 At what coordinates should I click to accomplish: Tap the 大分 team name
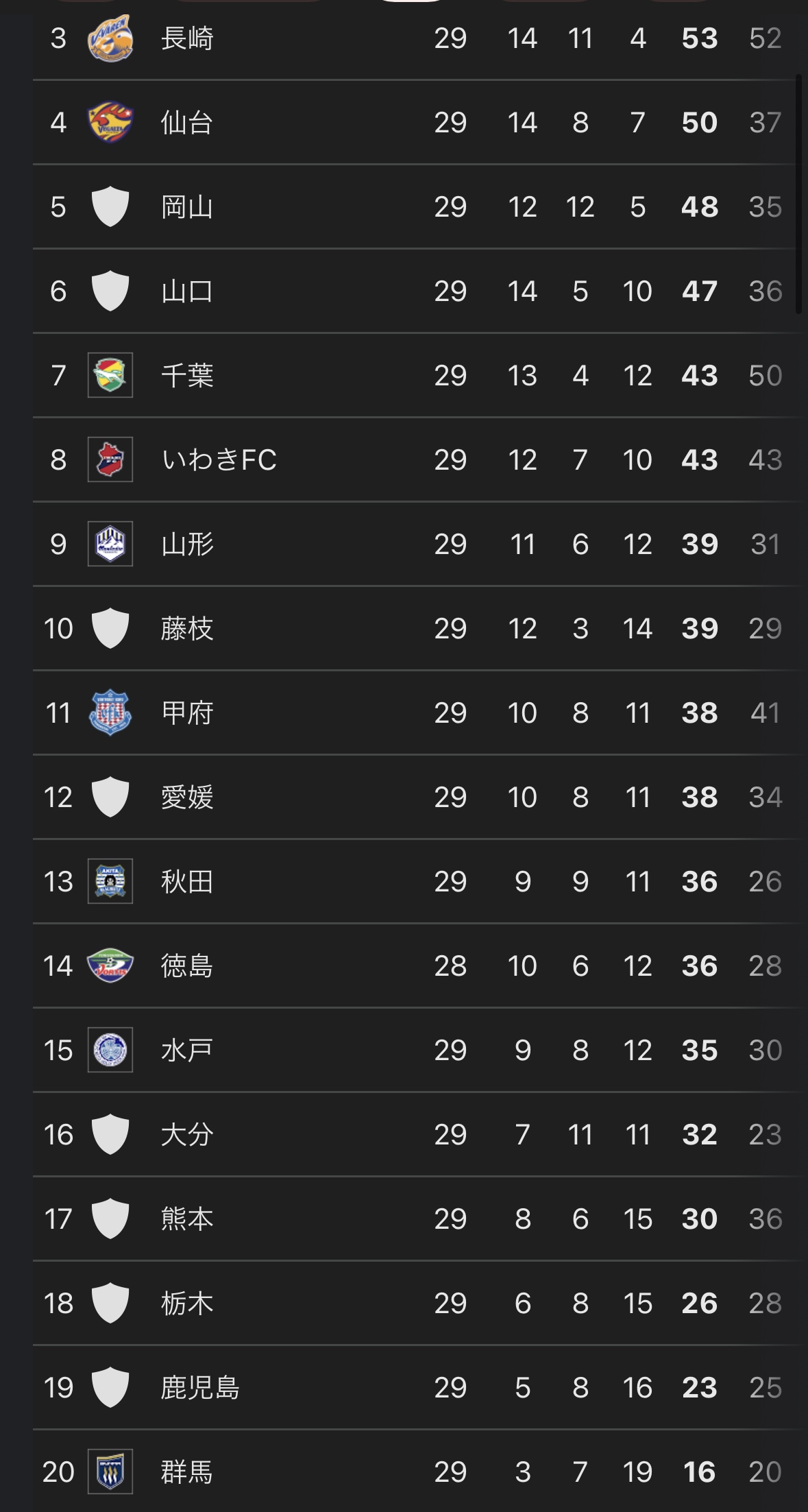187,1134
